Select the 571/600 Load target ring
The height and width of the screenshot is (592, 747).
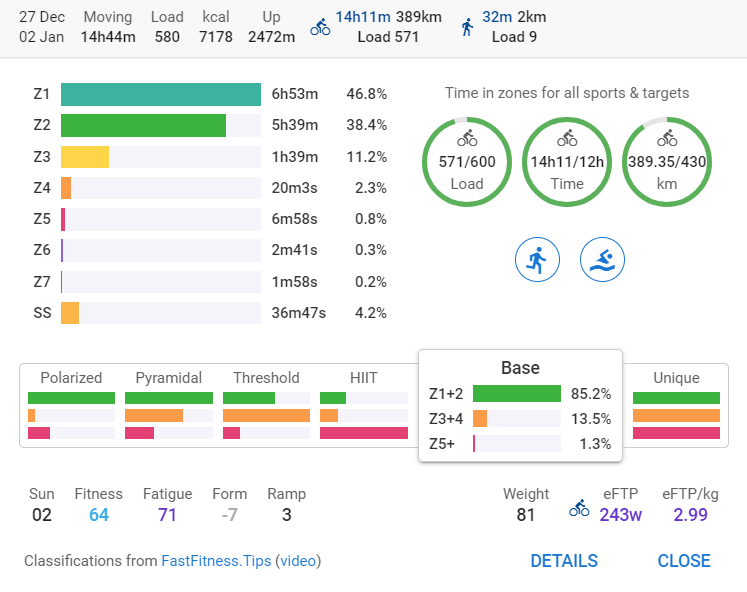click(467, 162)
